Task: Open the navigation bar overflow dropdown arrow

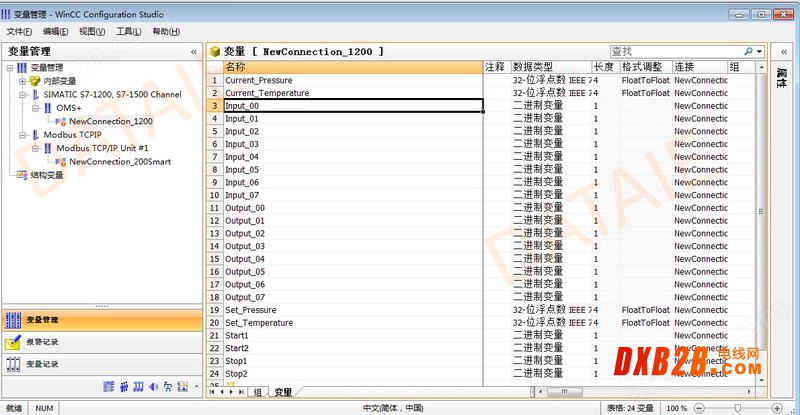Action: (196, 387)
